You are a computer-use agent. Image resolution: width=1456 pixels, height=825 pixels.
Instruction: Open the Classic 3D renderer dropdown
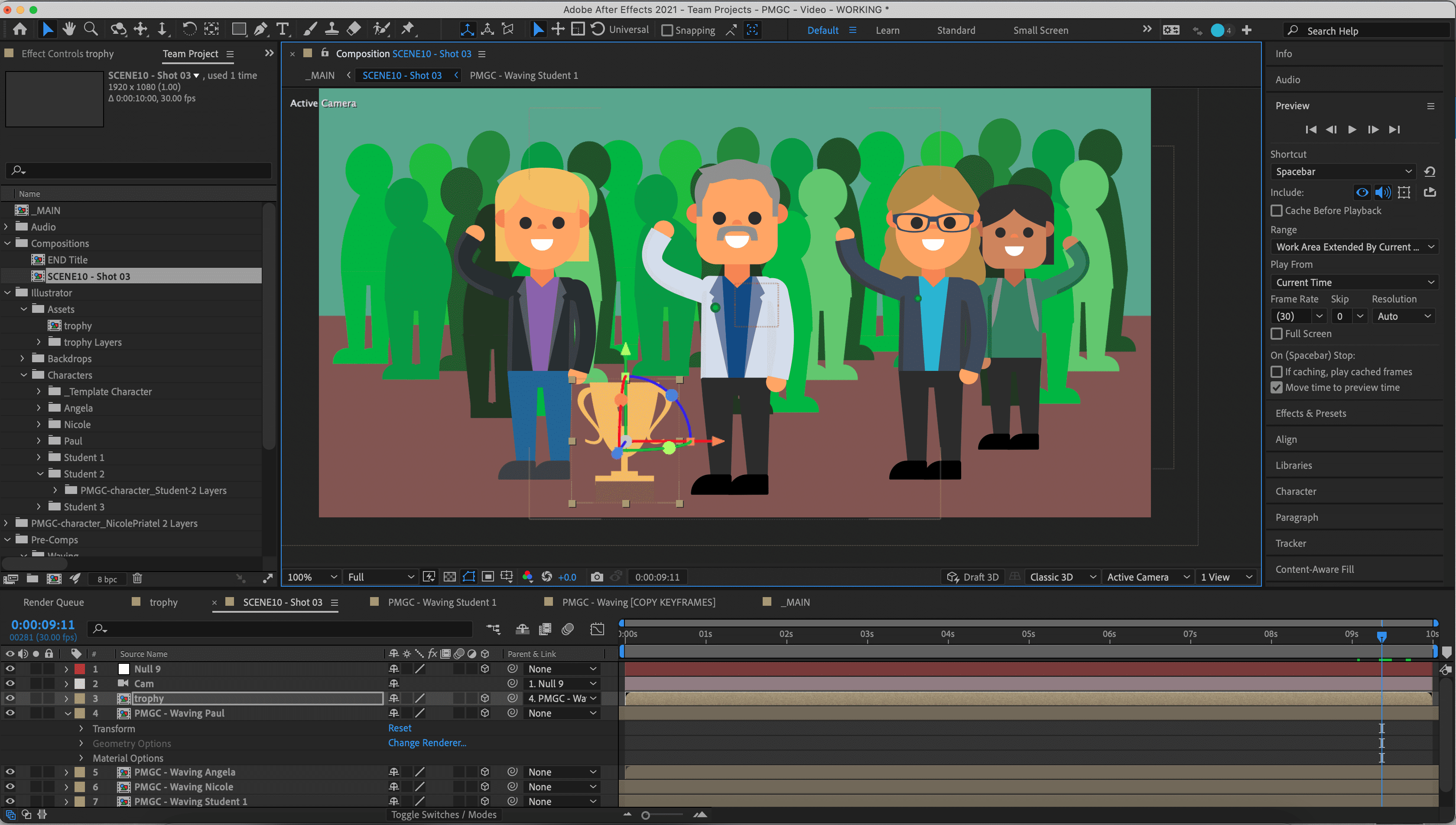tap(1062, 578)
